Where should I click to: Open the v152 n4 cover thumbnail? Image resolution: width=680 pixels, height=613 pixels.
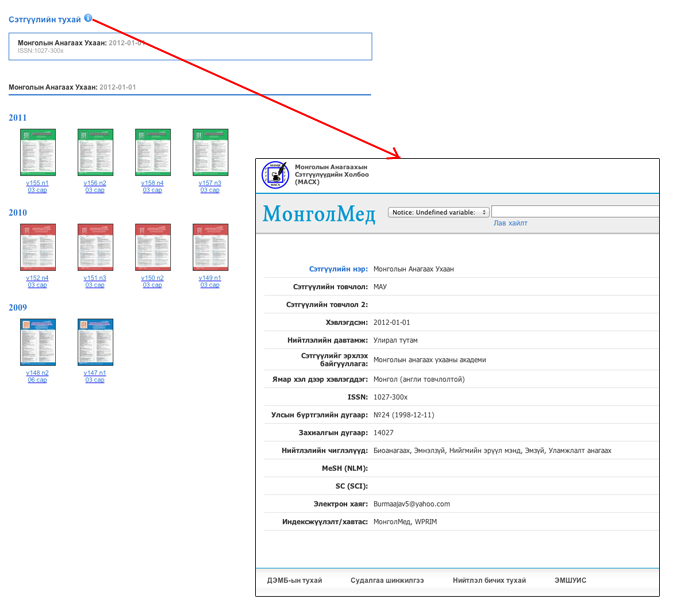38,247
